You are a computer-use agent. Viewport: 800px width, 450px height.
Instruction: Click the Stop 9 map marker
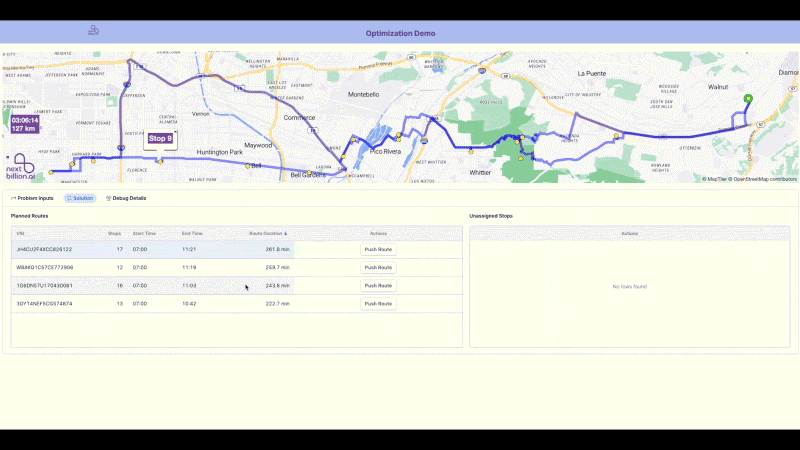[x=160, y=162]
